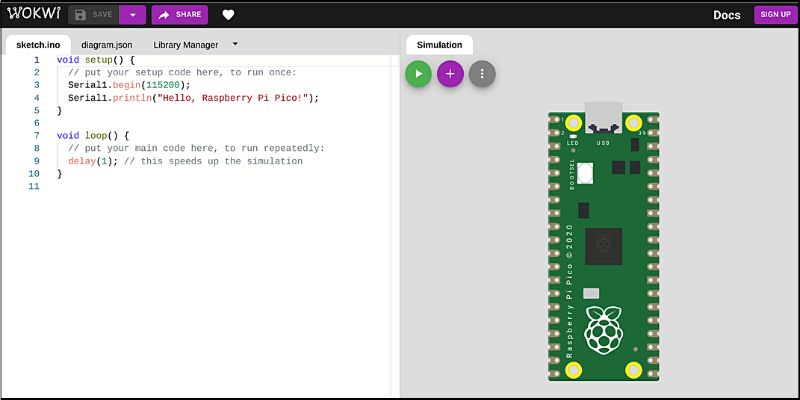Image resolution: width=800 pixels, height=400 pixels.
Task: Click line number 11 in the editor
Action: coord(34,186)
